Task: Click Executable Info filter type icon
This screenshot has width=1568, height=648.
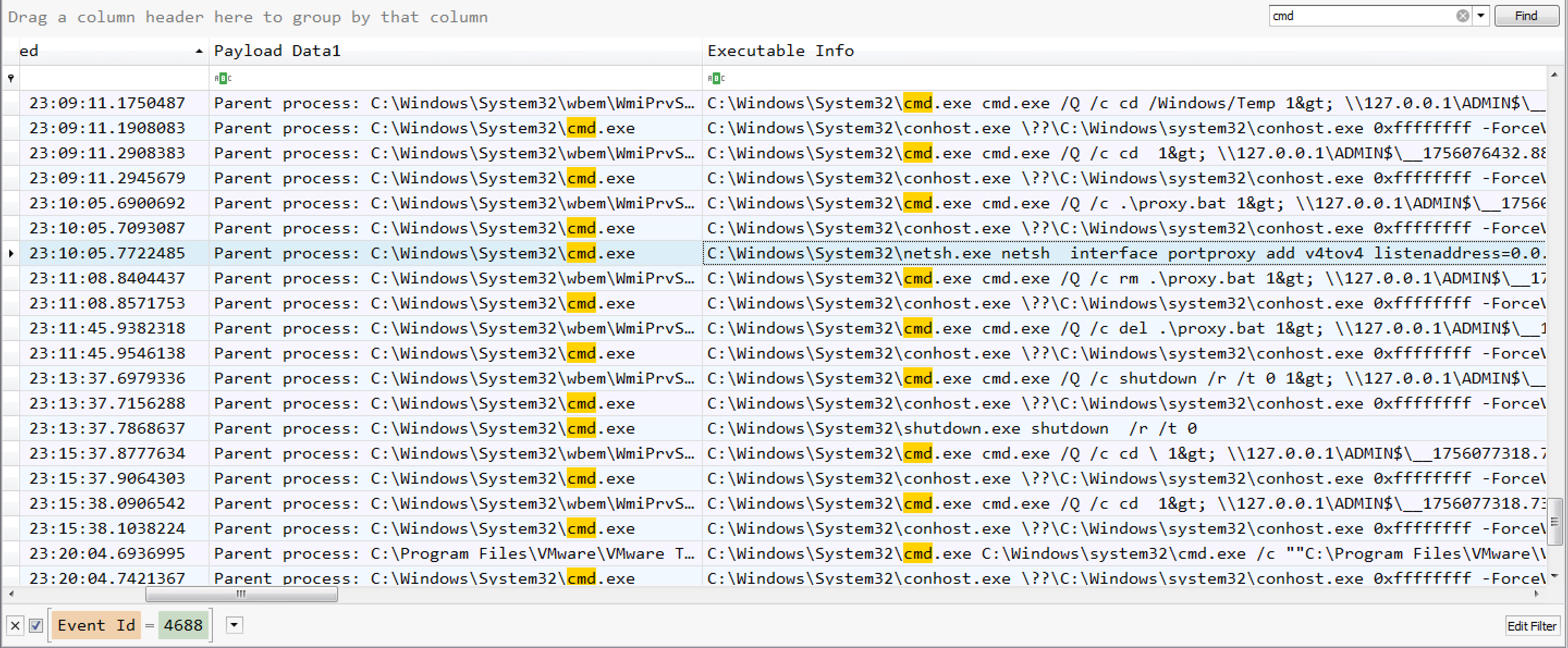Action: 716,78
